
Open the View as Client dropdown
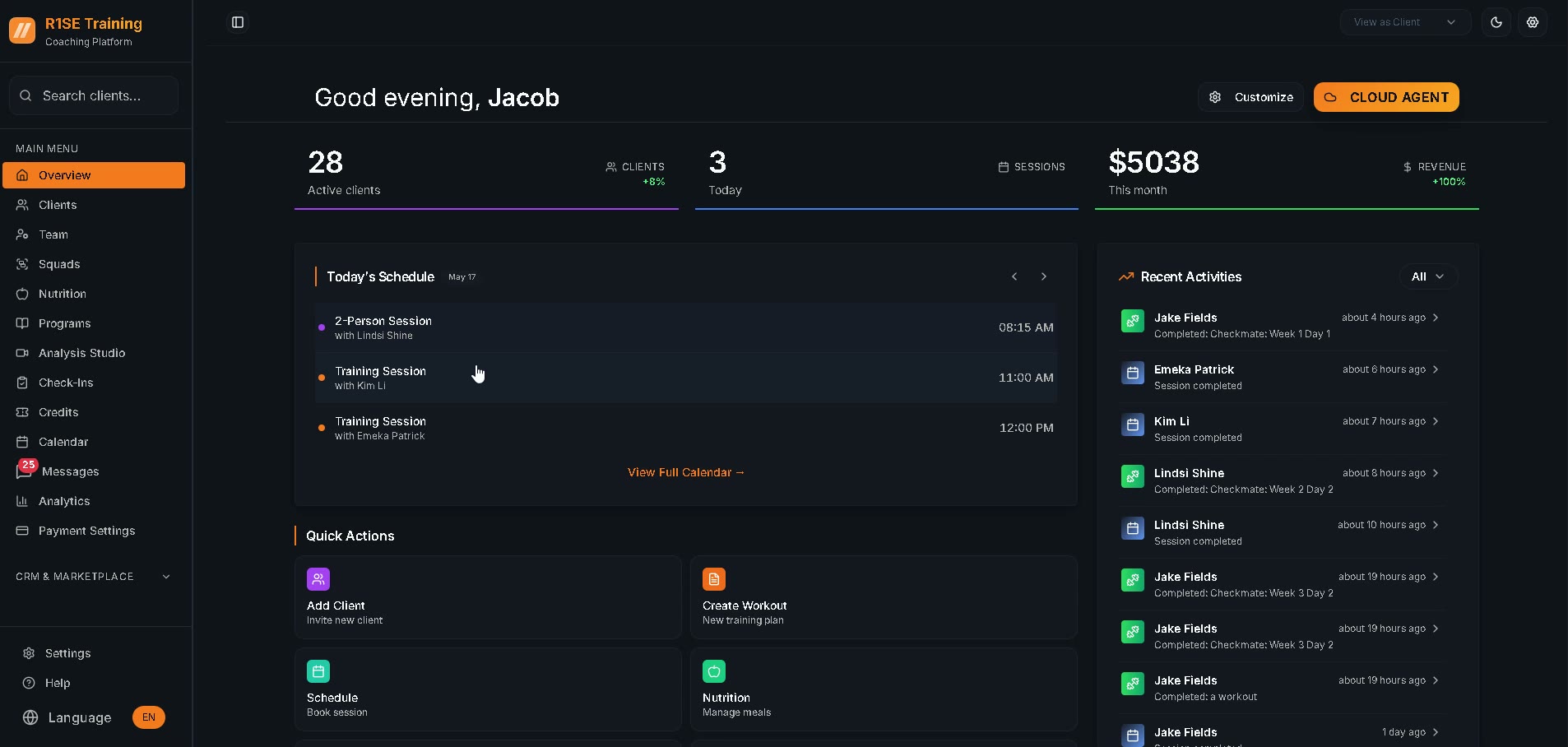click(x=1406, y=22)
